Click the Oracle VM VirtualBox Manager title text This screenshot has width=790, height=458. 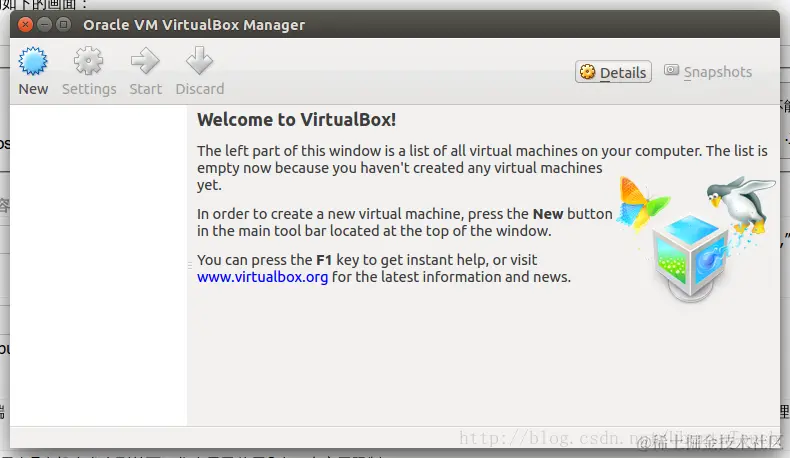point(194,25)
